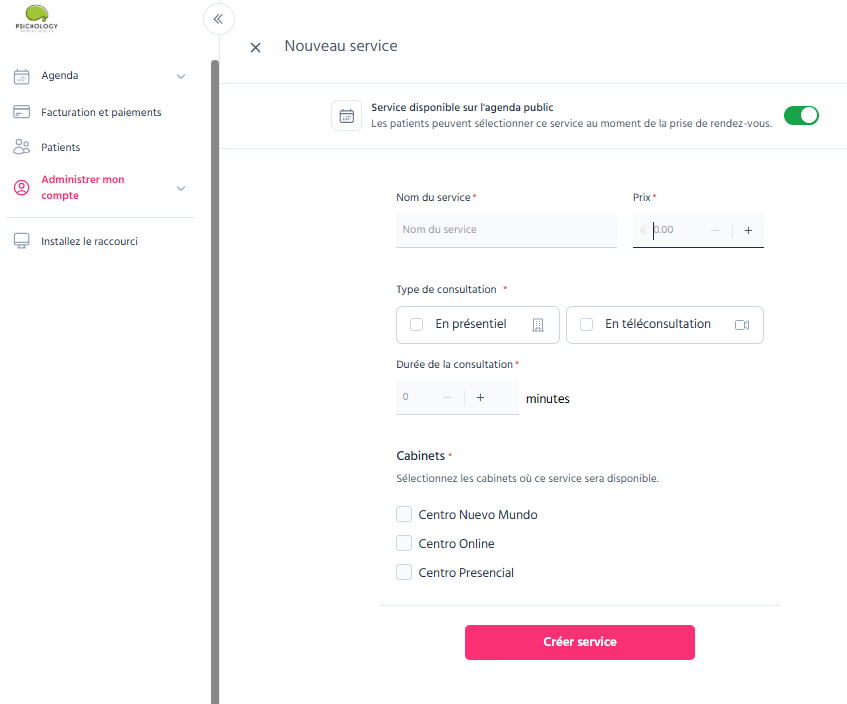
Task: Expand the Administrer mon compte chevron
Action: click(x=181, y=188)
